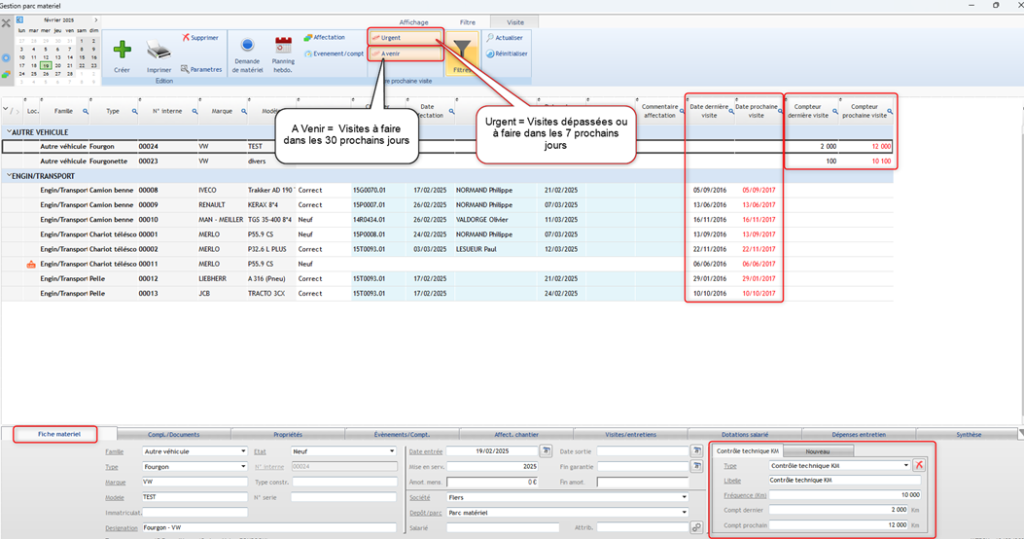The height and width of the screenshot is (539, 1024).
Task: Click the Nouveau tab in contrôle panel
Action: click(818, 451)
